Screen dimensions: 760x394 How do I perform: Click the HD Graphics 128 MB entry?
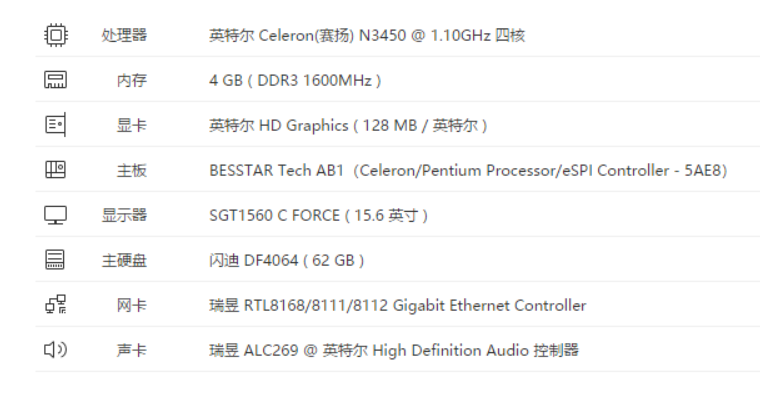pyautogui.click(x=348, y=126)
